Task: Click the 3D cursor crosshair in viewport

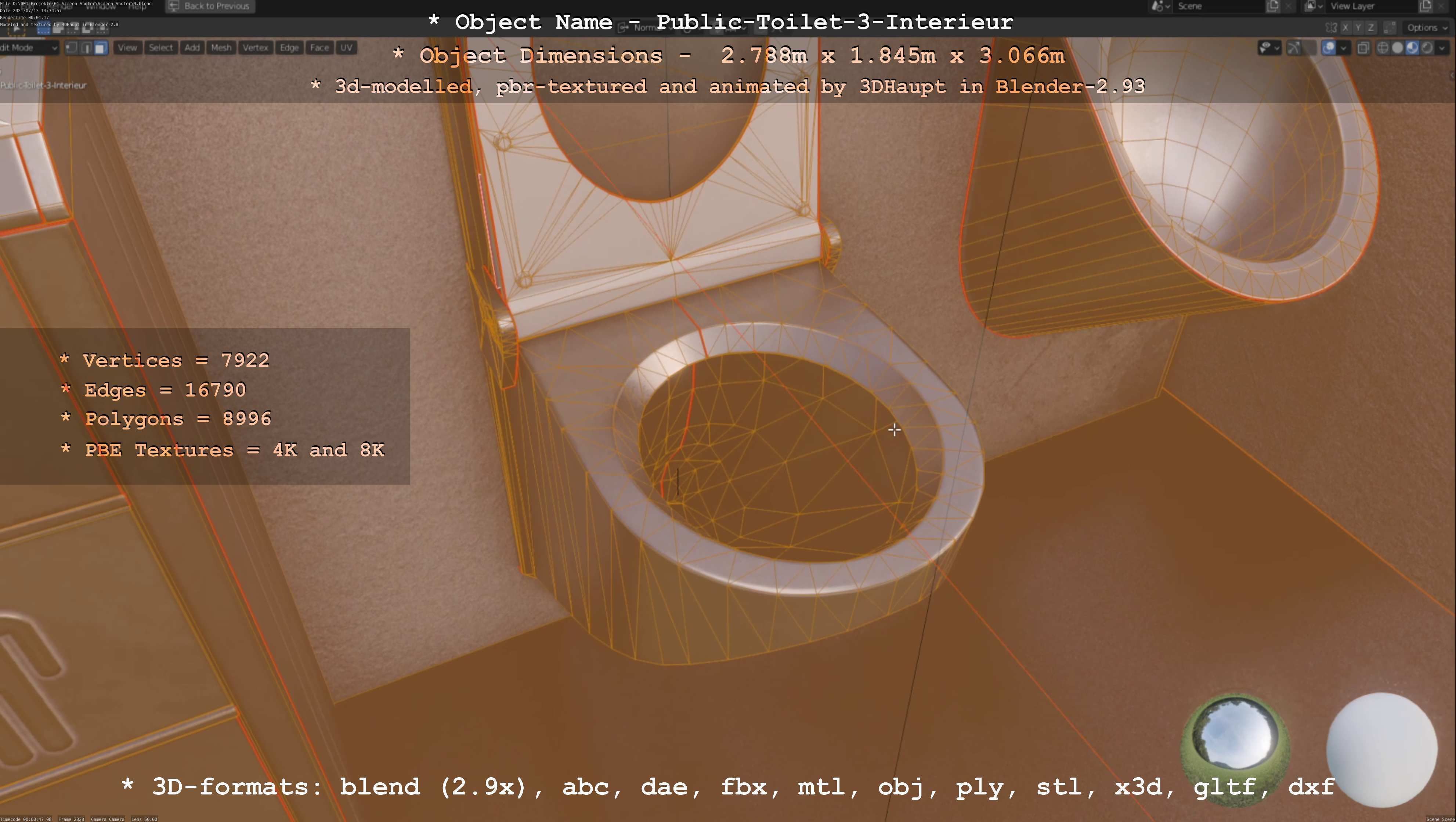Action: tap(894, 430)
